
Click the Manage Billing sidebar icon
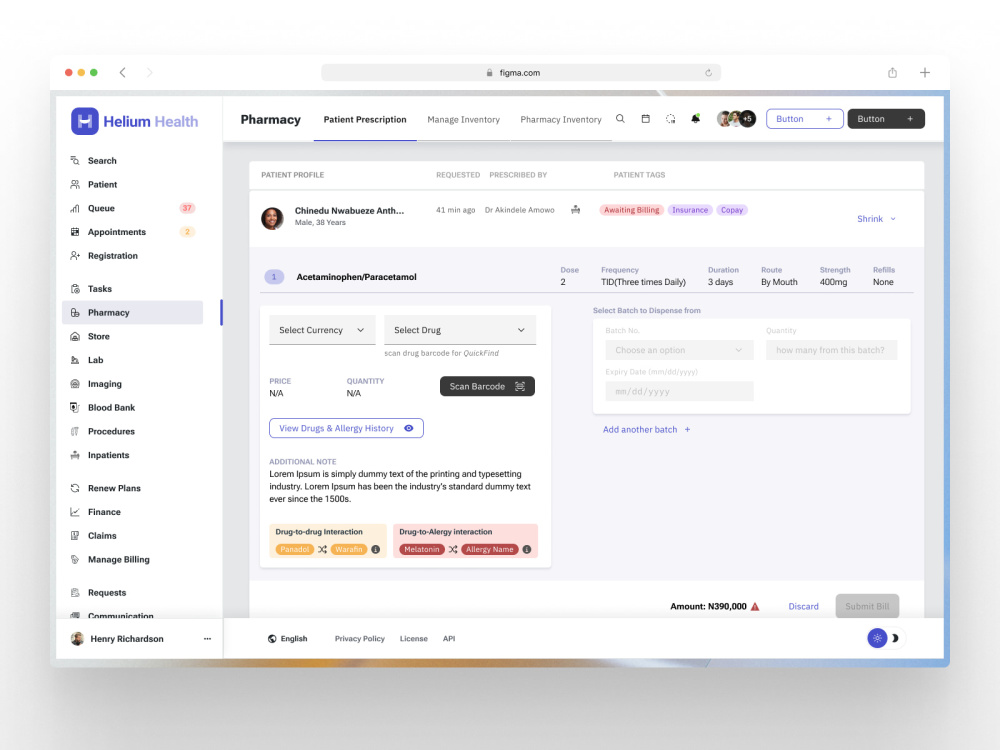[75, 560]
